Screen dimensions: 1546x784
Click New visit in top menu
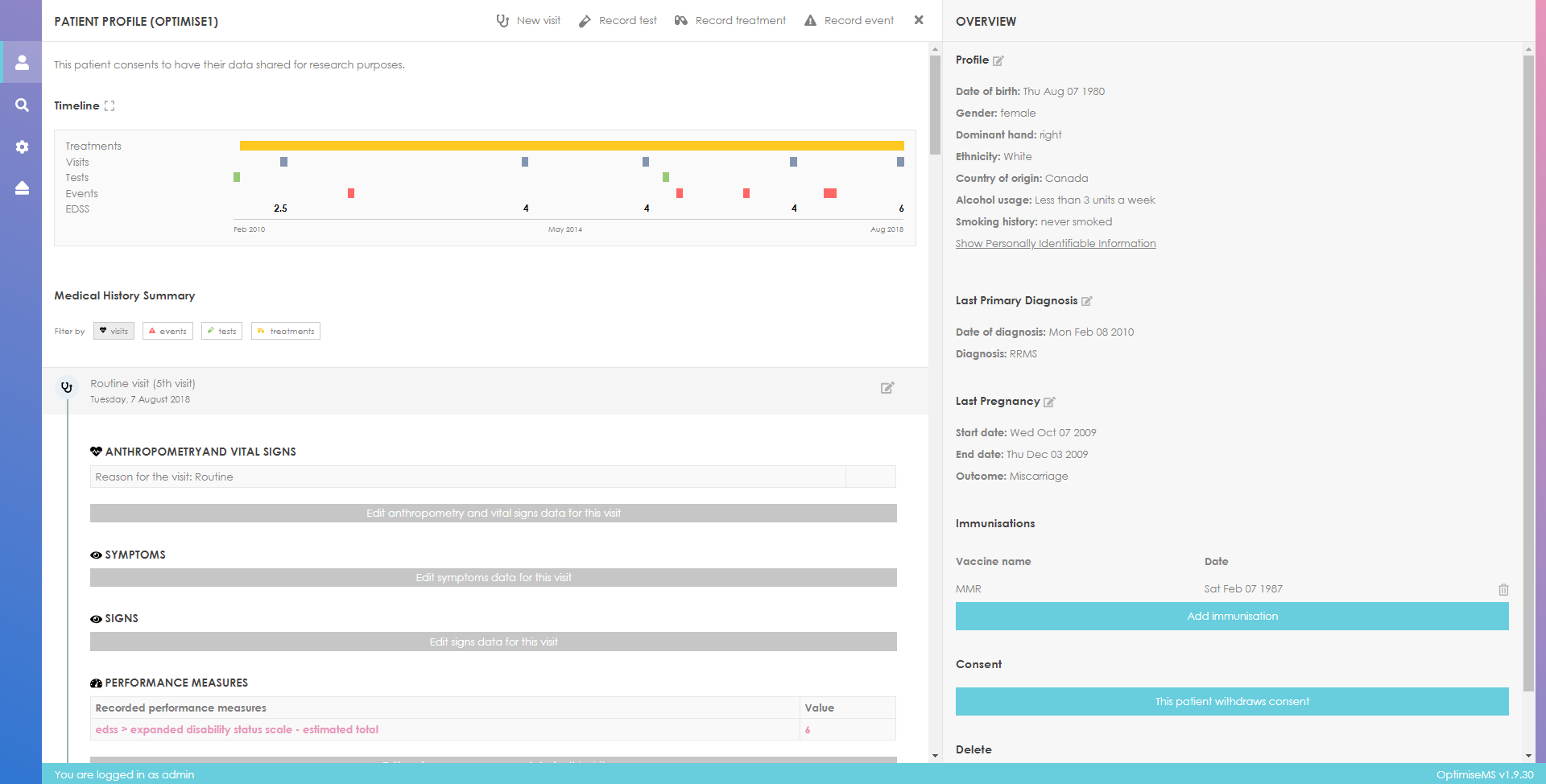tap(528, 21)
